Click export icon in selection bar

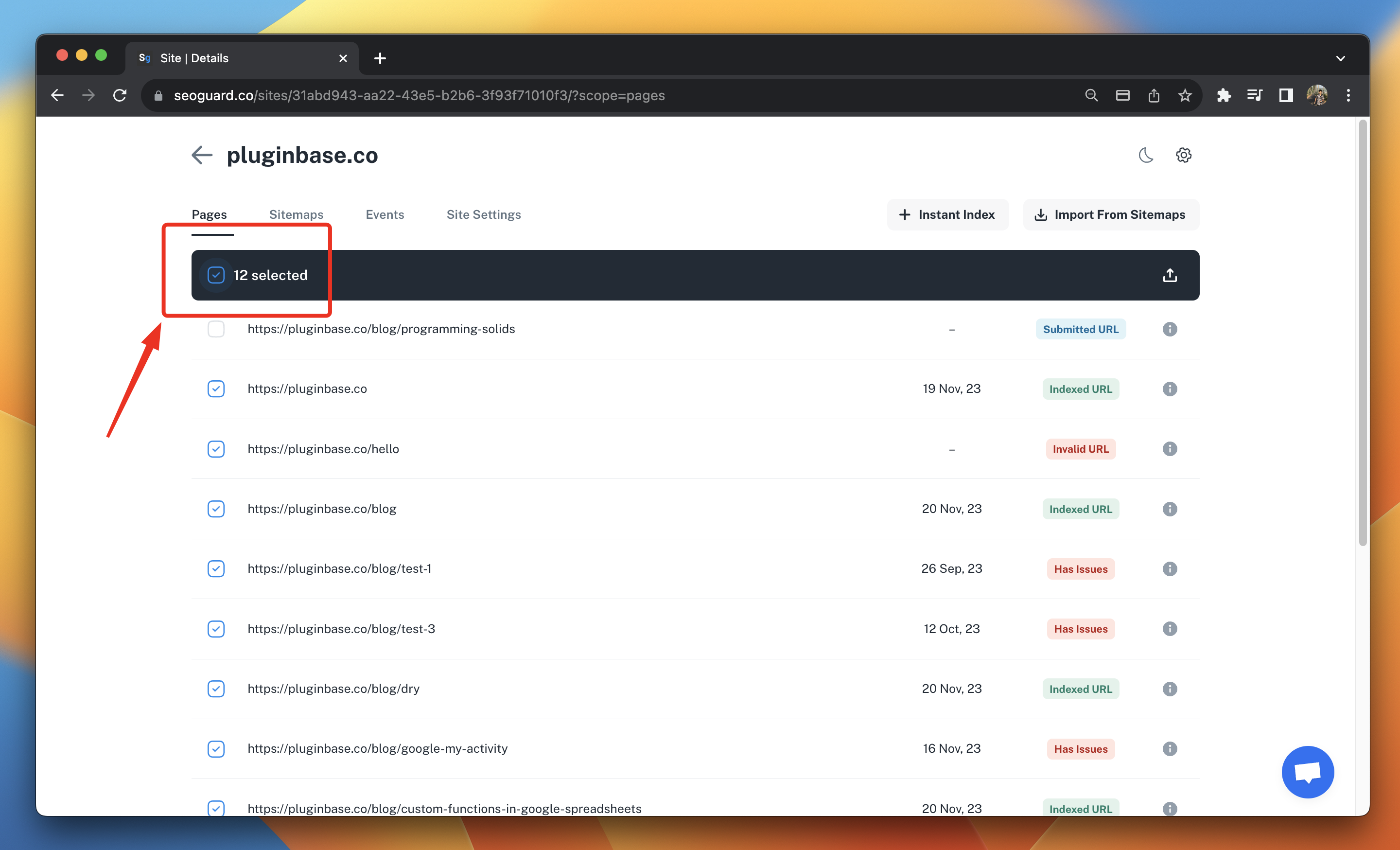click(1169, 276)
